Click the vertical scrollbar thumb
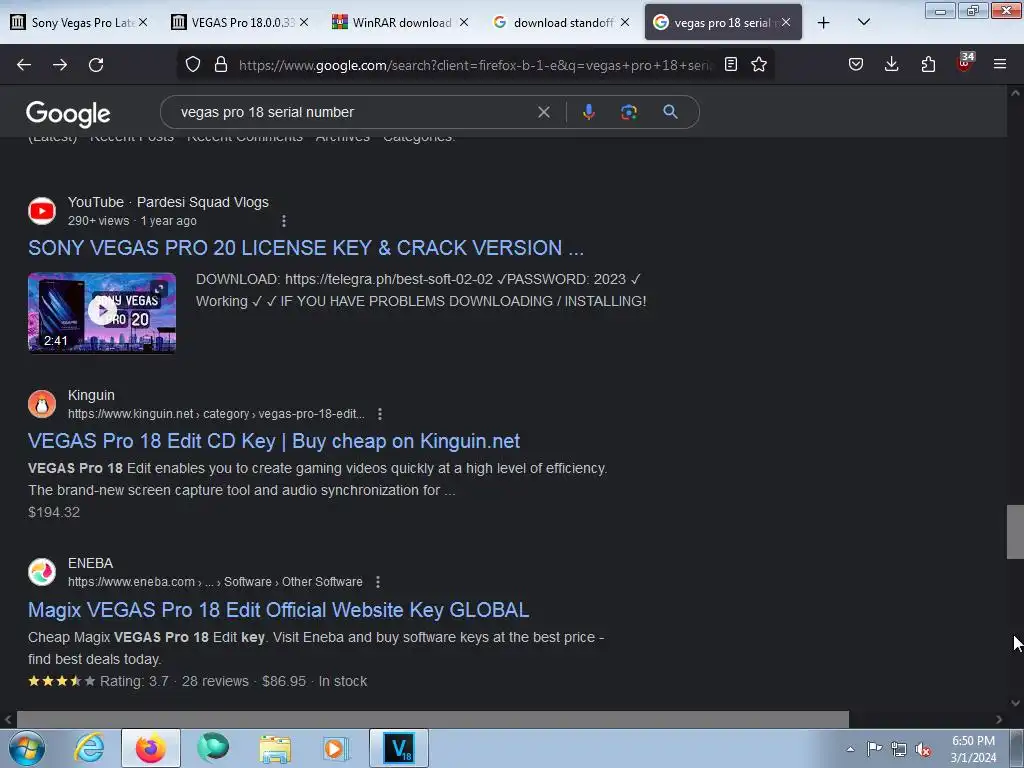Screen dimensions: 1024x768 coord(1015,532)
